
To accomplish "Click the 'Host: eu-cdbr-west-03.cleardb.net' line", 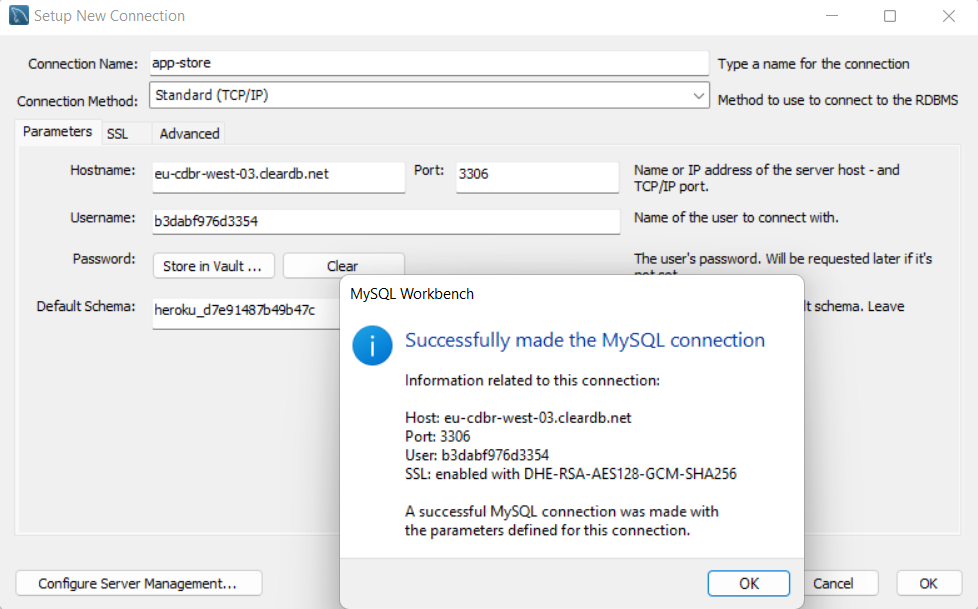I will pyautogui.click(x=518, y=417).
